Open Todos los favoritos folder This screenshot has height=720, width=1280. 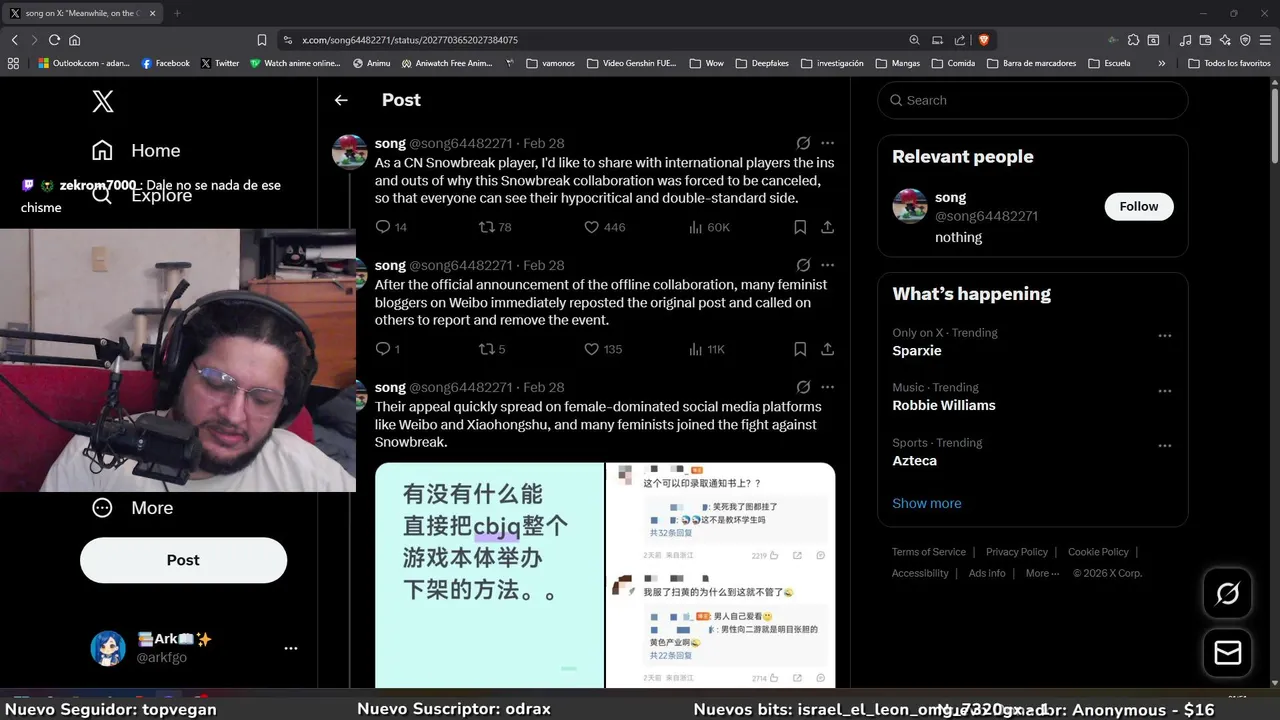click(1229, 63)
